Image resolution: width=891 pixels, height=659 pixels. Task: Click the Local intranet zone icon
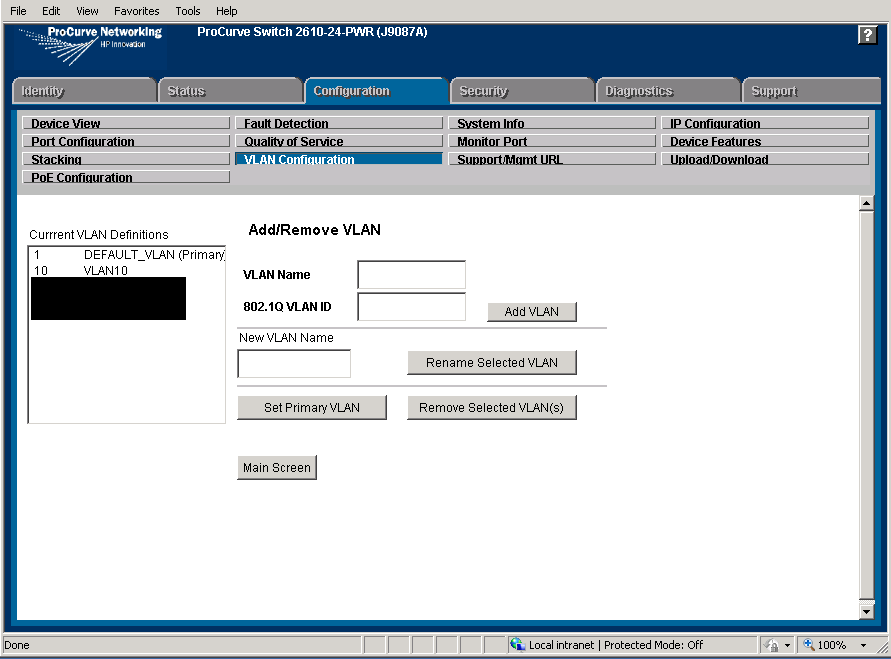pyautogui.click(x=518, y=645)
